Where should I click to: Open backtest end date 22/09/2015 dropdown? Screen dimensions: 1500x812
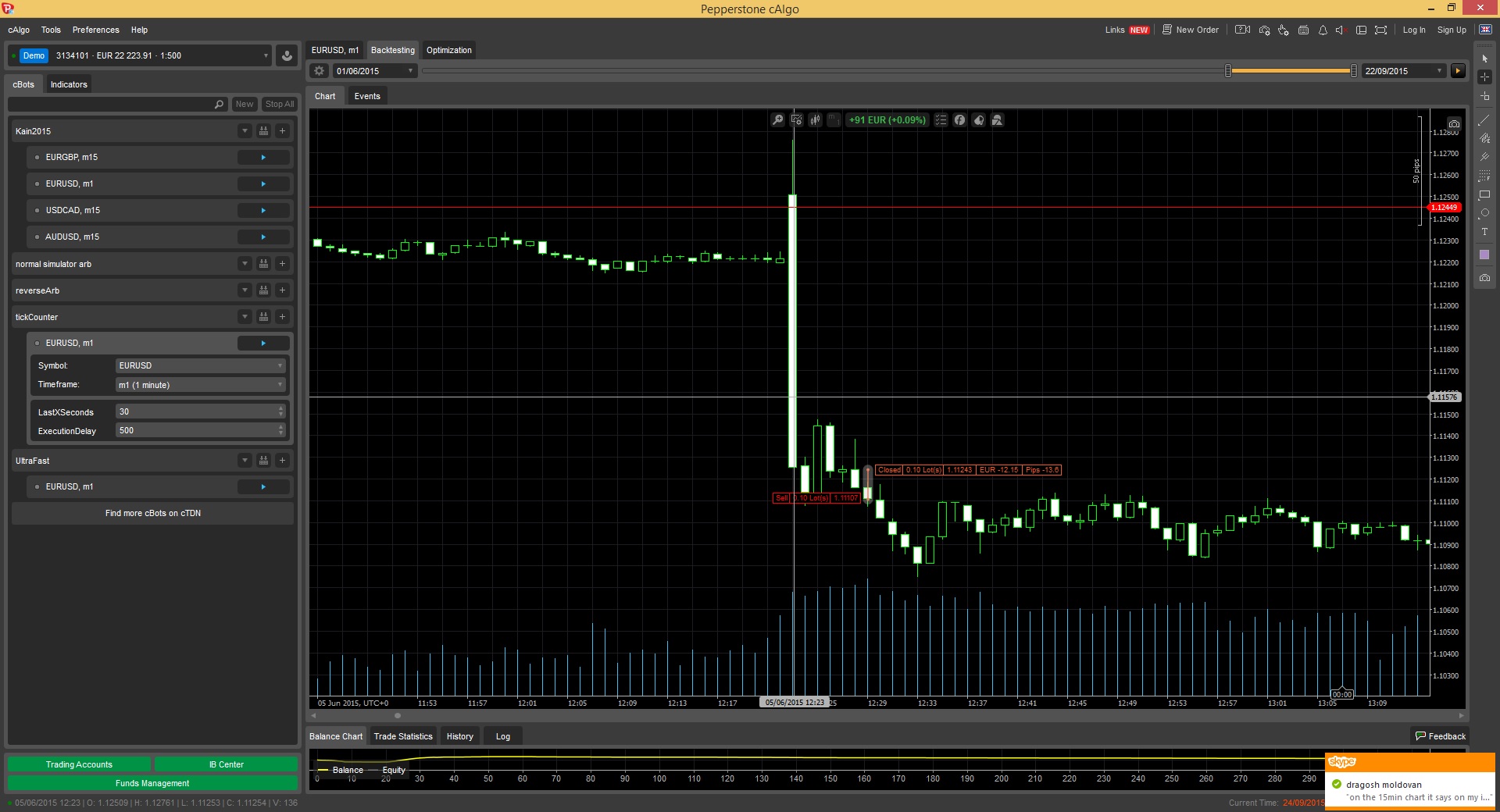click(x=1404, y=71)
